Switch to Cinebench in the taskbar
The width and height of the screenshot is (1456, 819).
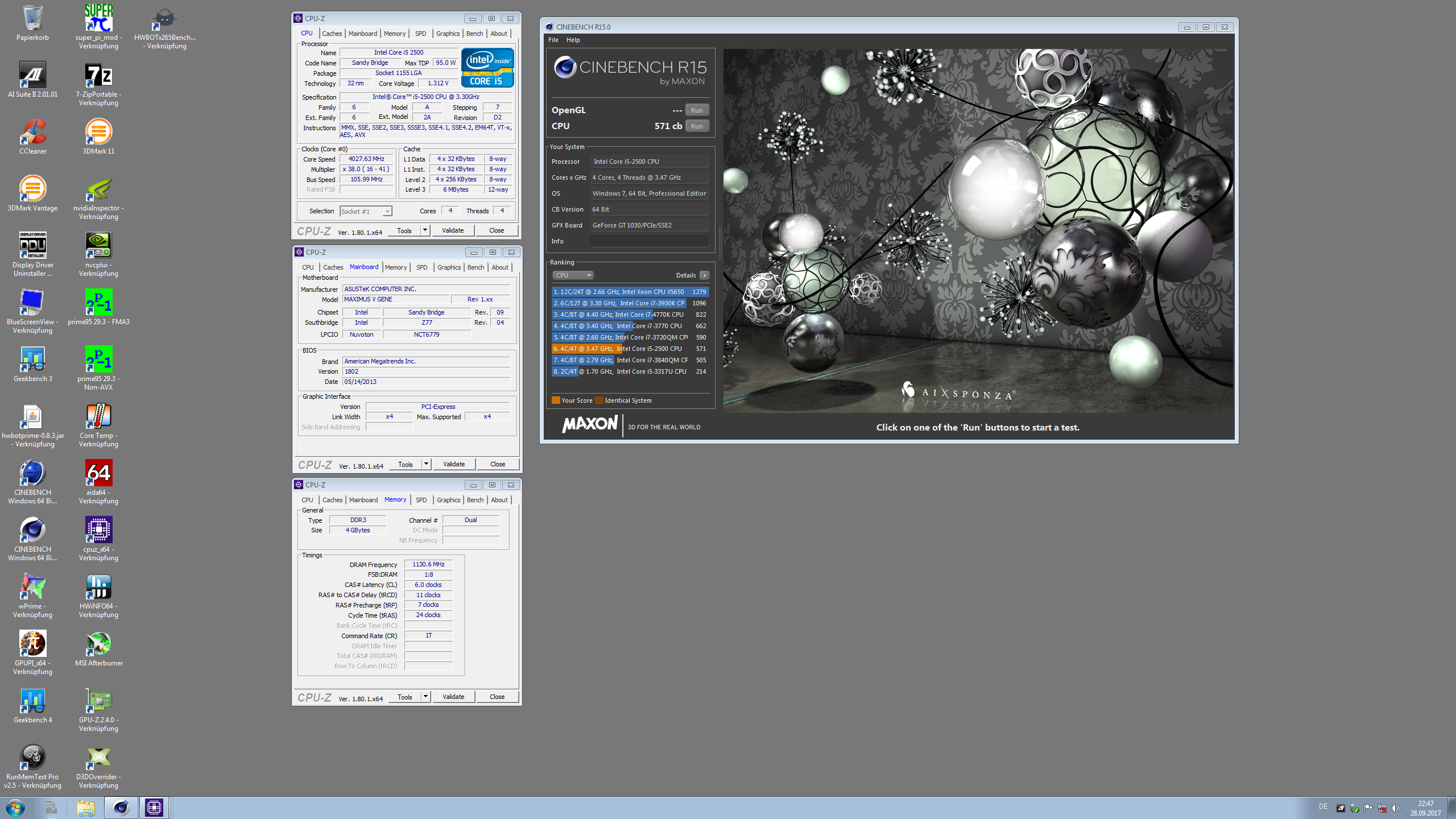tap(121, 808)
